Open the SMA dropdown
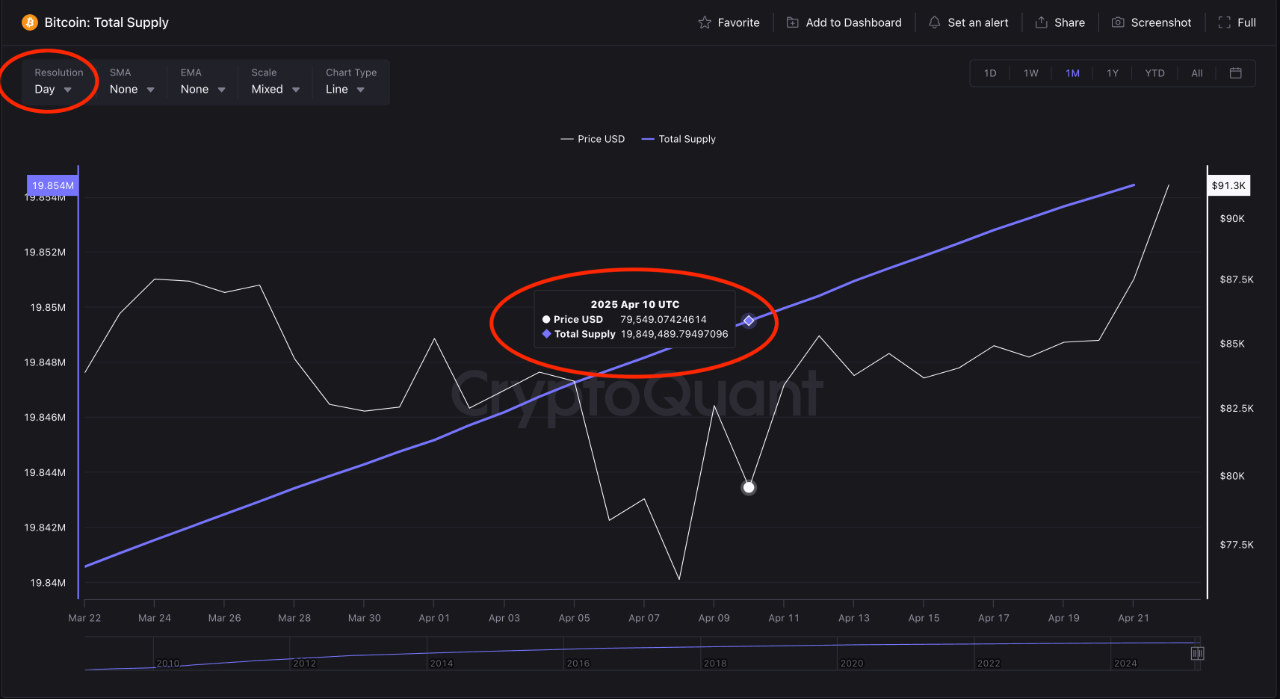Viewport: 1280px width, 699px height. point(130,88)
